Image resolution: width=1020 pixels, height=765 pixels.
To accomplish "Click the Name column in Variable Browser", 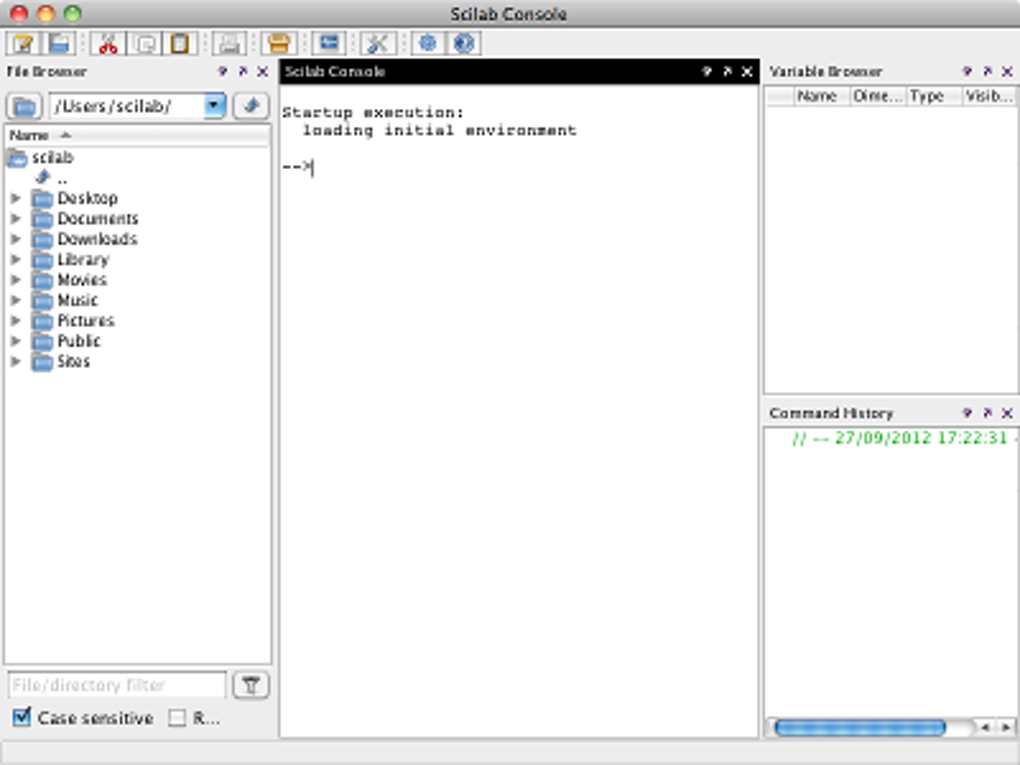I will pos(821,96).
